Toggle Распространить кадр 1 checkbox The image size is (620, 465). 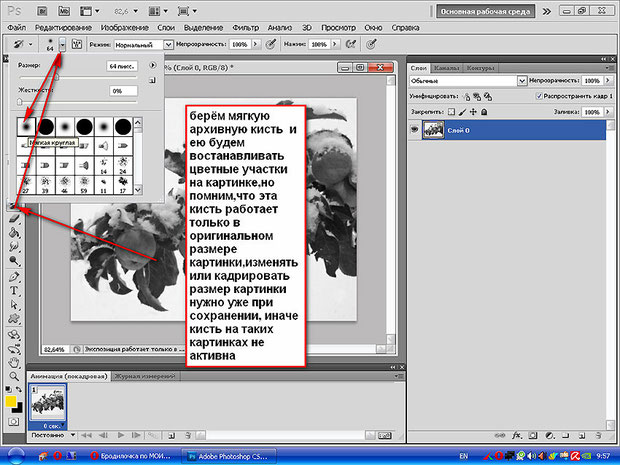click(x=539, y=96)
